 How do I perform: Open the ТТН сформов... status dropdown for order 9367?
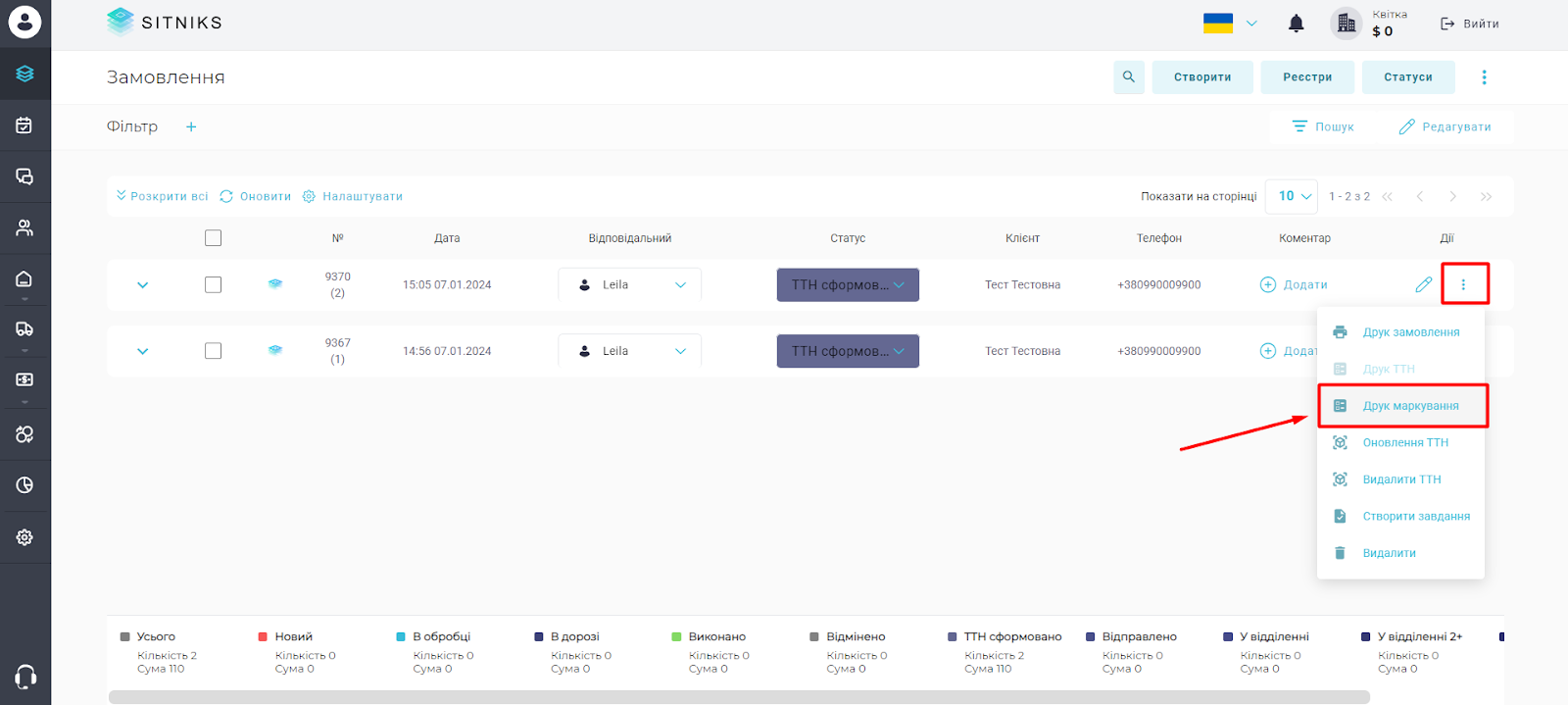(848, 350)
